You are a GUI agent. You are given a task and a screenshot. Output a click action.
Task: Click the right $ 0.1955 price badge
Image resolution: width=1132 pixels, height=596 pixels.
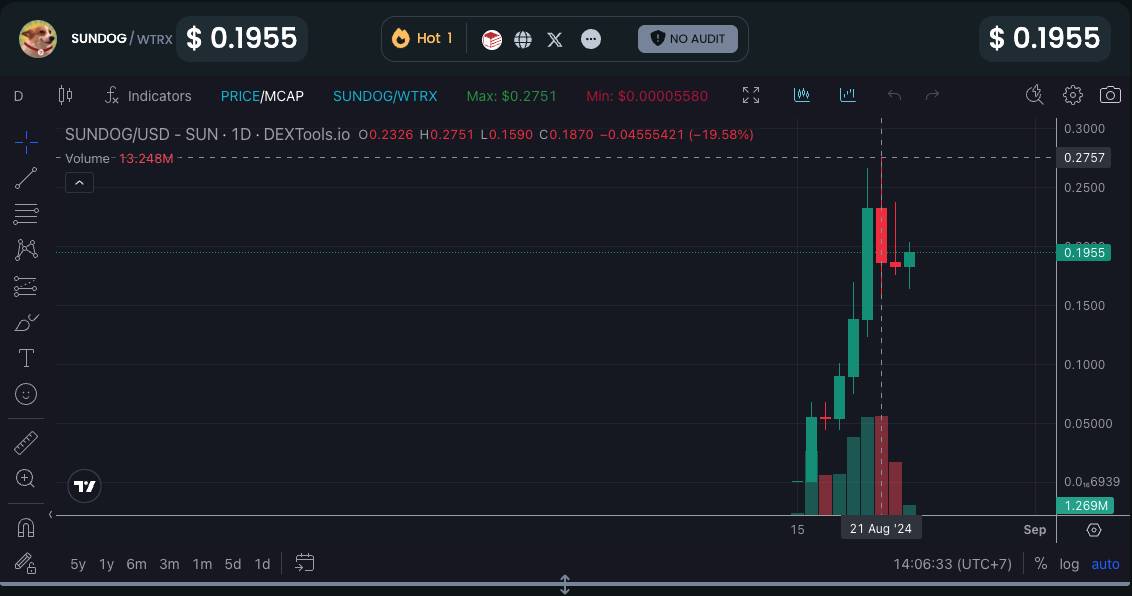[x=1045, y=38]
